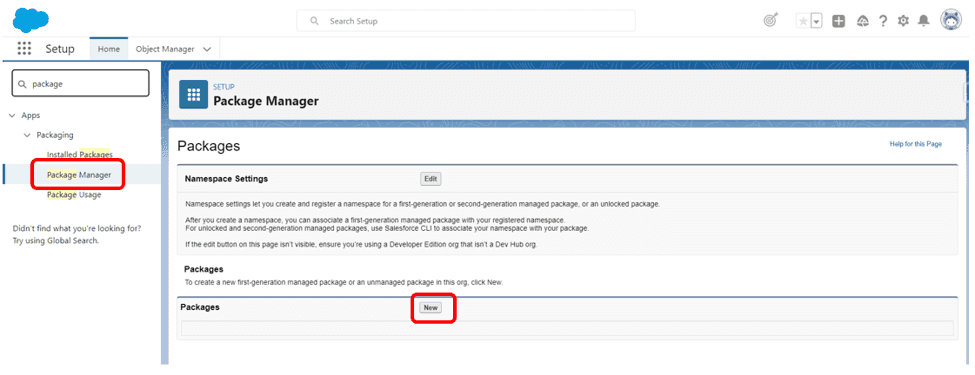
Task: Collapse the Apps tree node
Action: pos(12,116)
